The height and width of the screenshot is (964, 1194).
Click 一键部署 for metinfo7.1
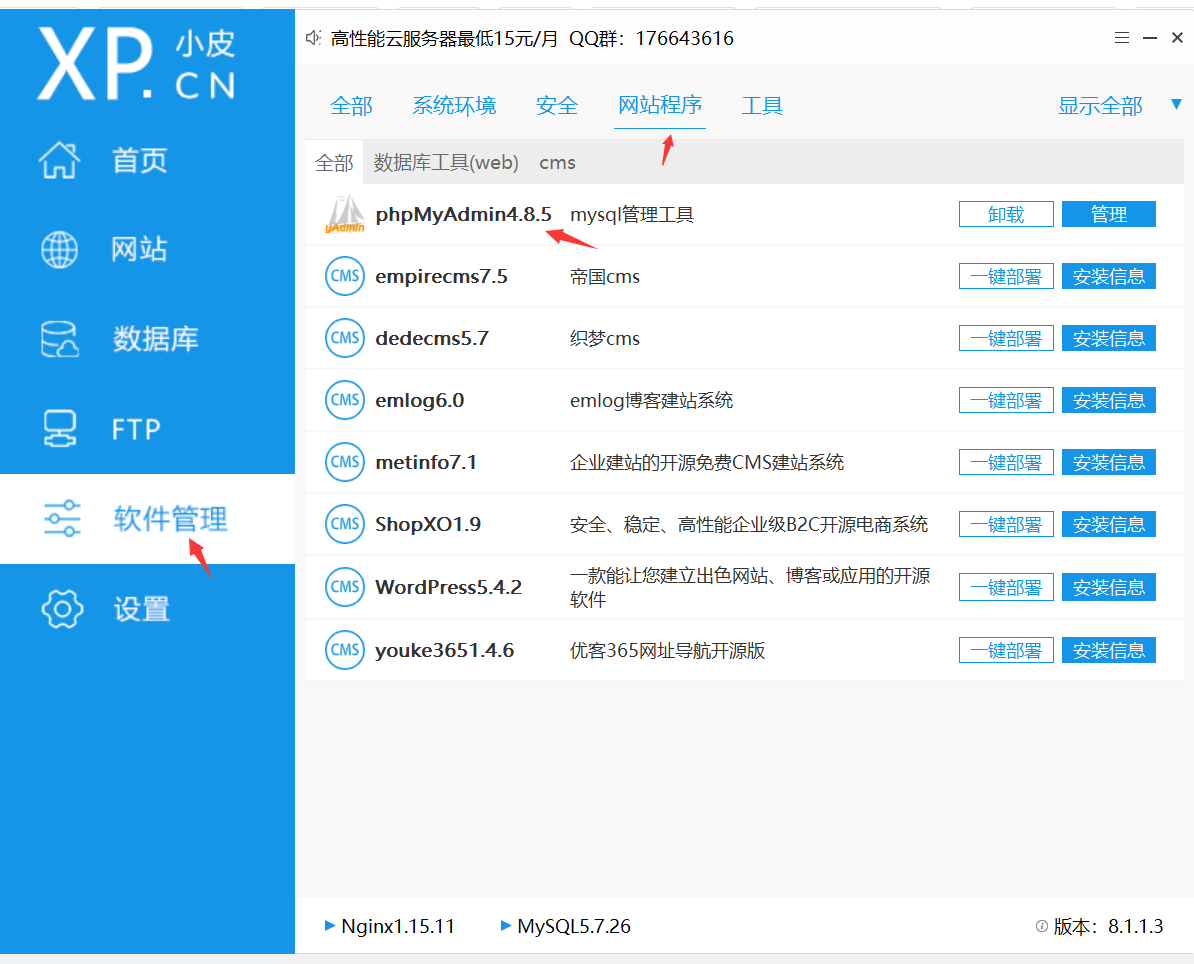coord(1006,462)
